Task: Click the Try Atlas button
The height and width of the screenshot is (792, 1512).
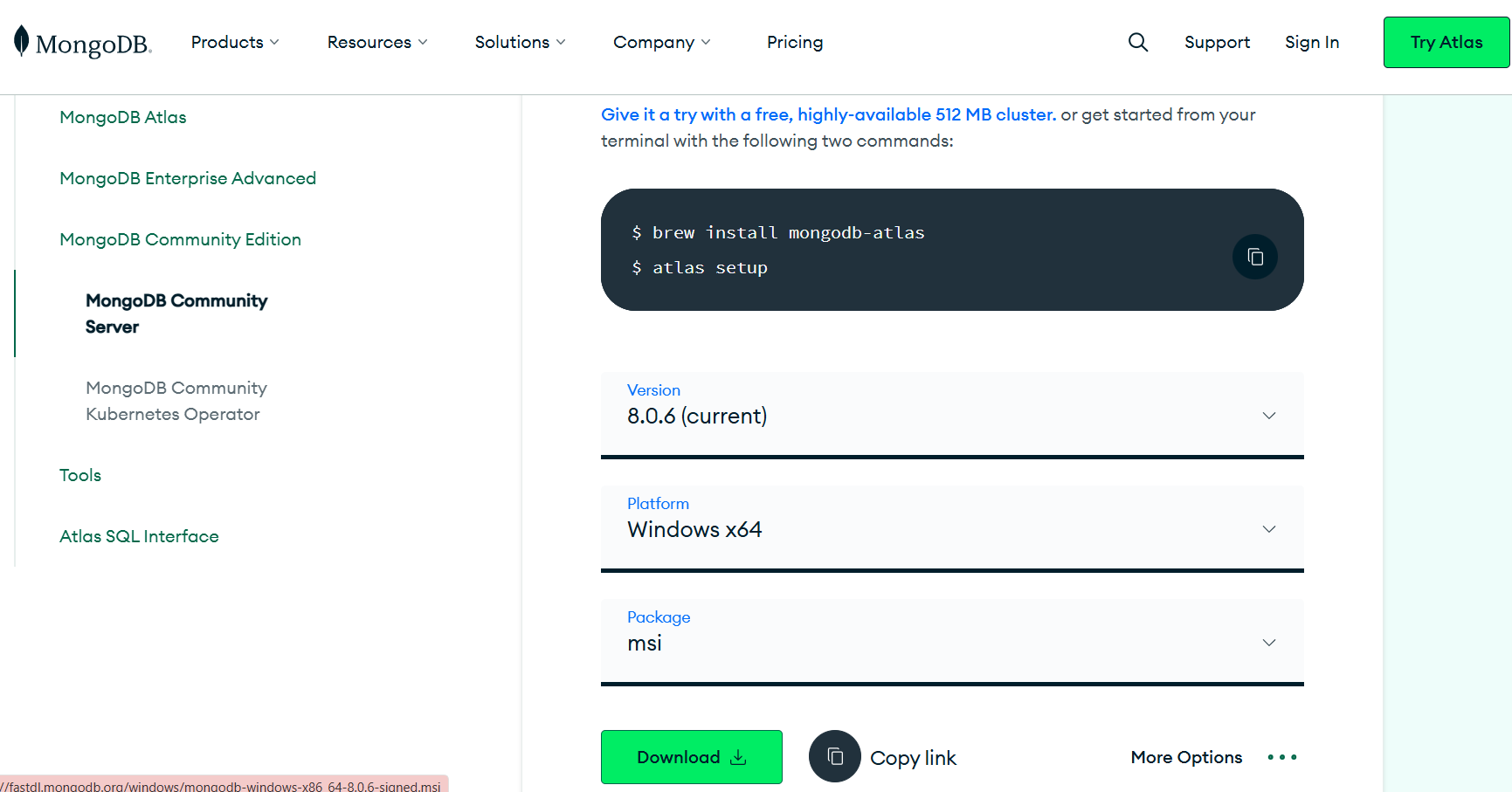Action: point(1446,42)
